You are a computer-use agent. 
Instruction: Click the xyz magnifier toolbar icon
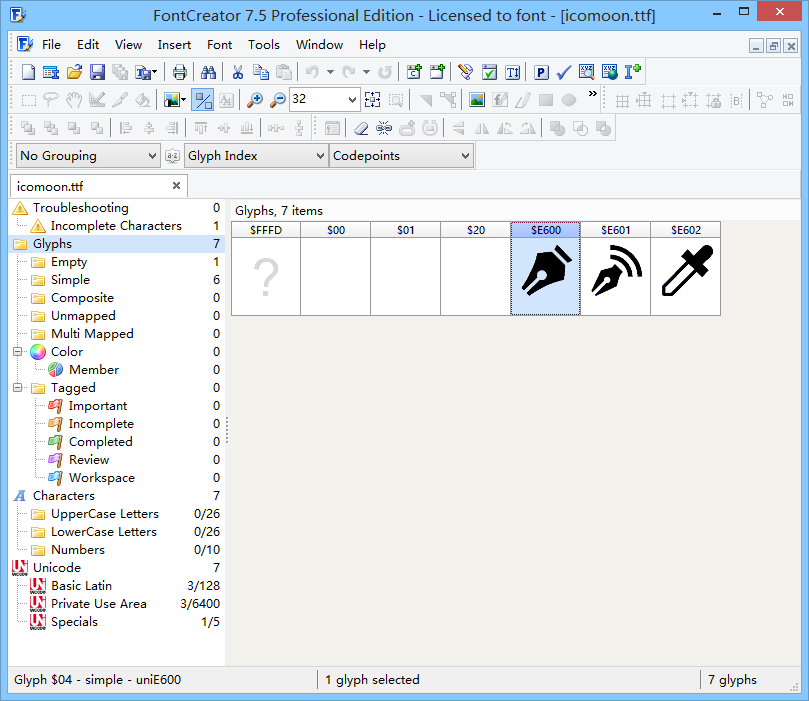pyautogui.click(x=587, y=72)
